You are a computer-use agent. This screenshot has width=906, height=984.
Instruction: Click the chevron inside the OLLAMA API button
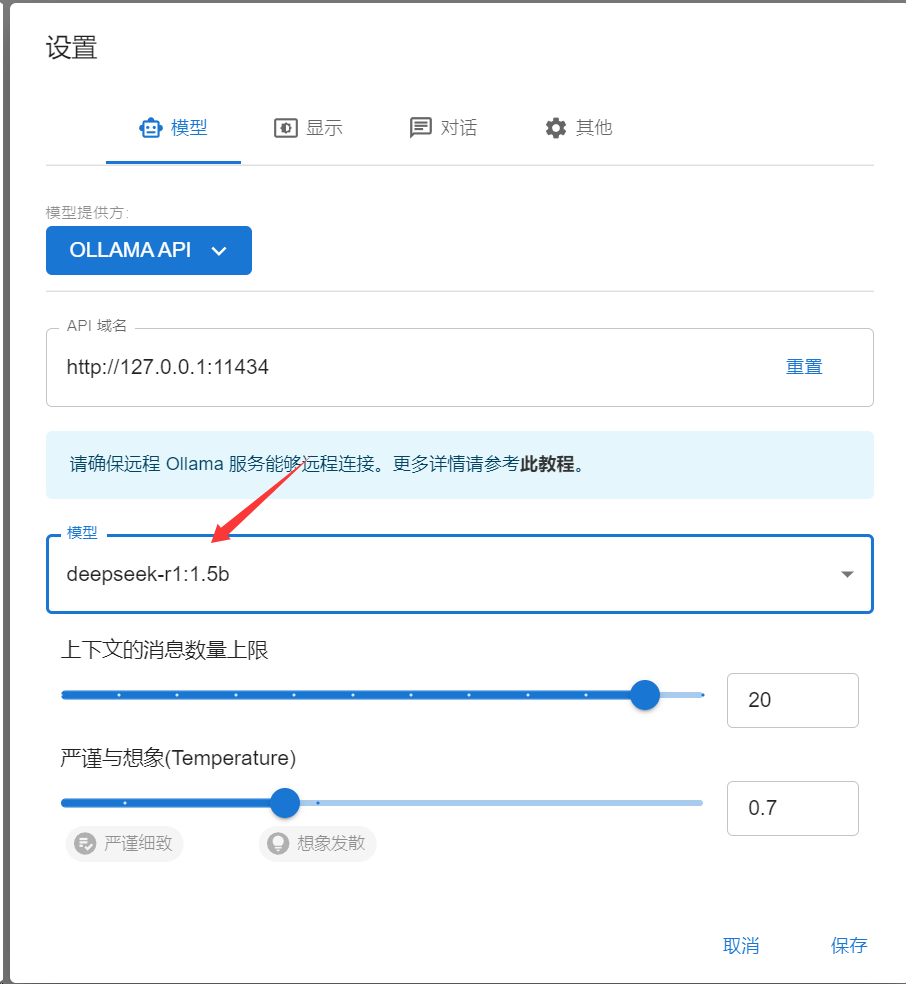click(x=219, y=251)
